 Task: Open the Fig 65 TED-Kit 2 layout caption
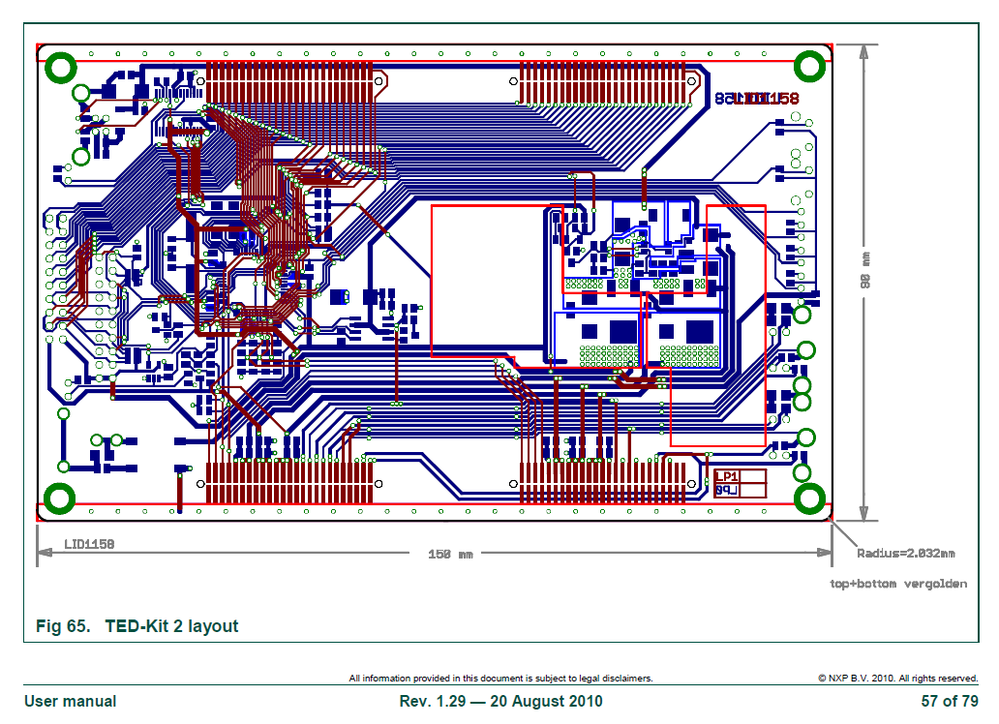(136, 626)
